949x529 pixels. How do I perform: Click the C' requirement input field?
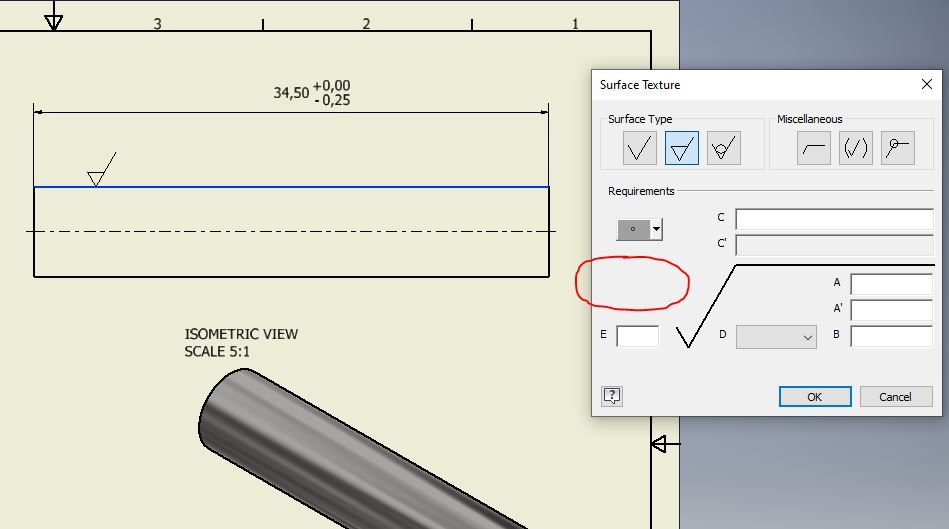(834, 245)
